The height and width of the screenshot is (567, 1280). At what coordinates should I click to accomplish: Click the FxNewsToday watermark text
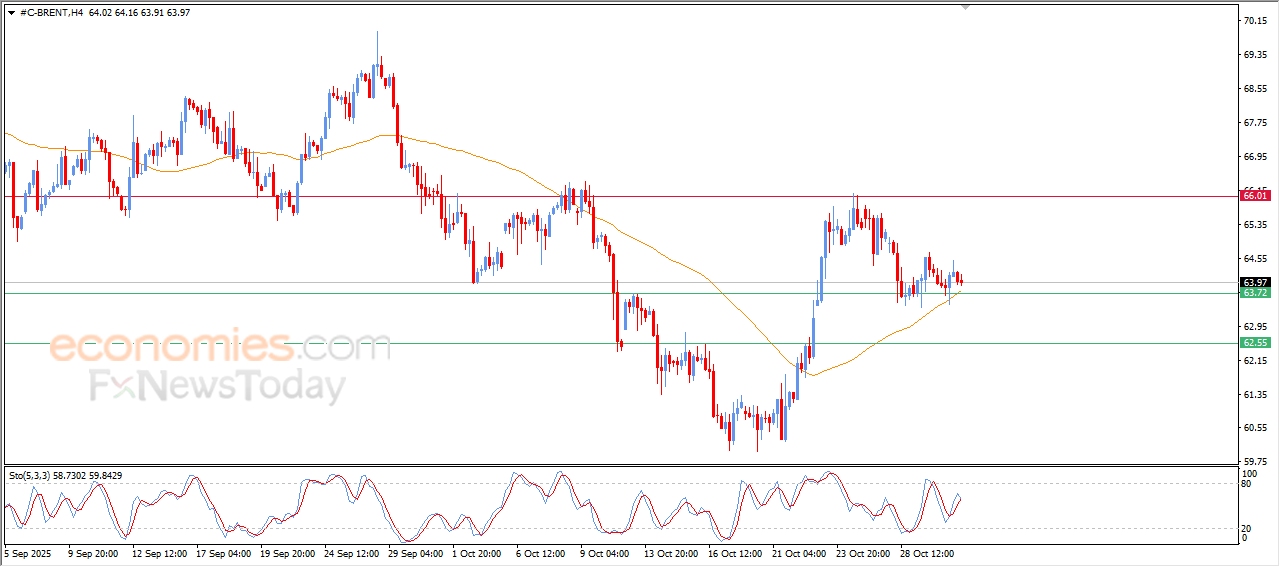tap(218, 385)
